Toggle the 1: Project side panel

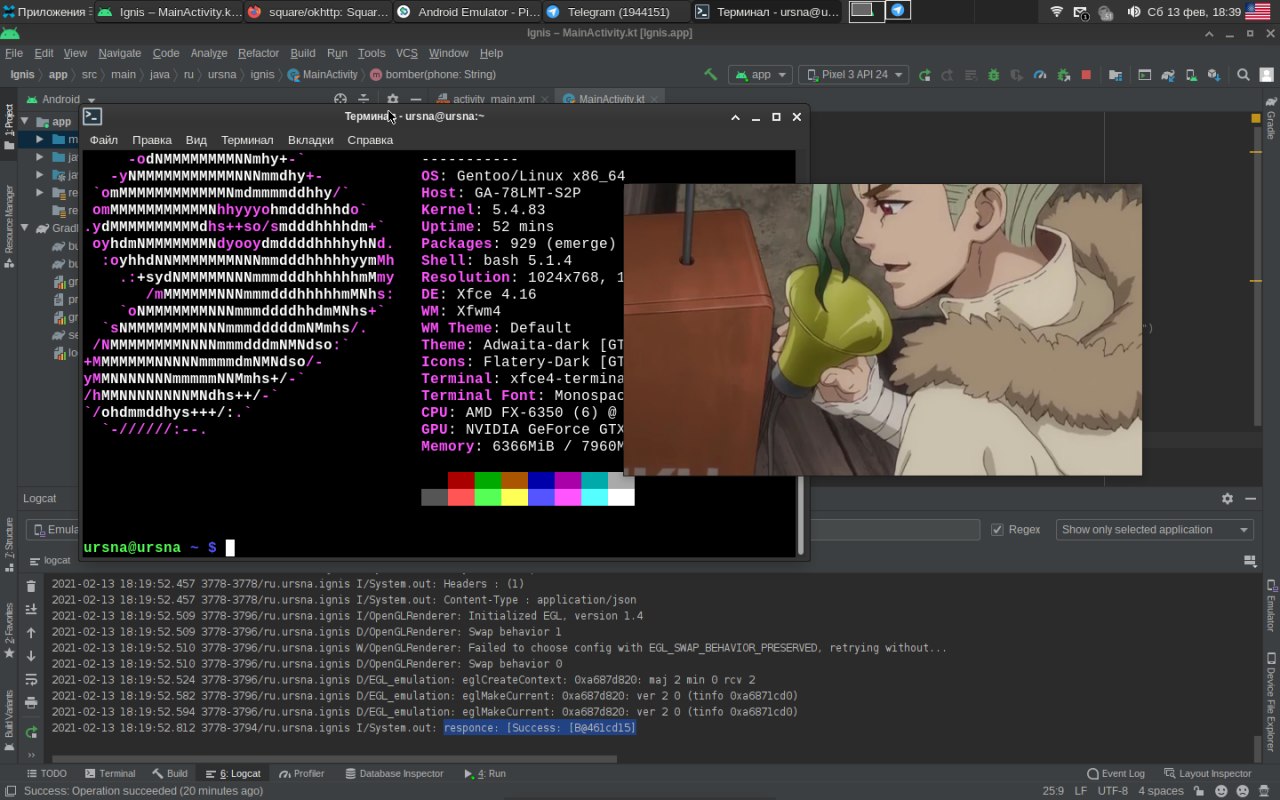pyautogui.click(x=9, y=127)
